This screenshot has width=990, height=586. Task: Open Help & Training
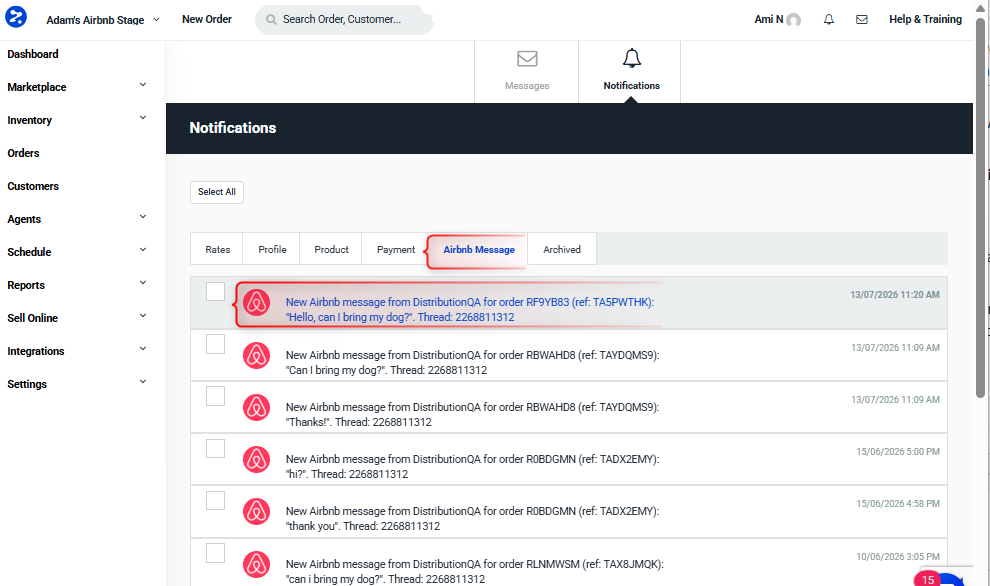925,20
